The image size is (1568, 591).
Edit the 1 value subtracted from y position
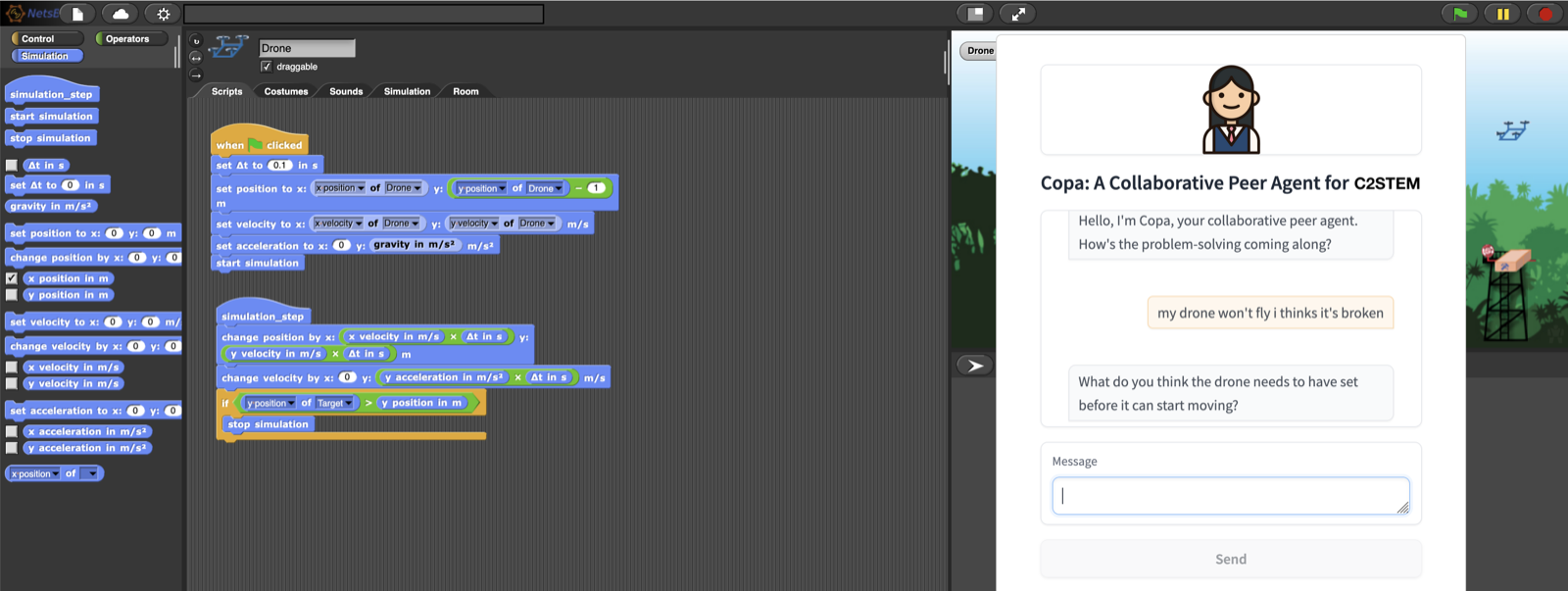[595, 188]
